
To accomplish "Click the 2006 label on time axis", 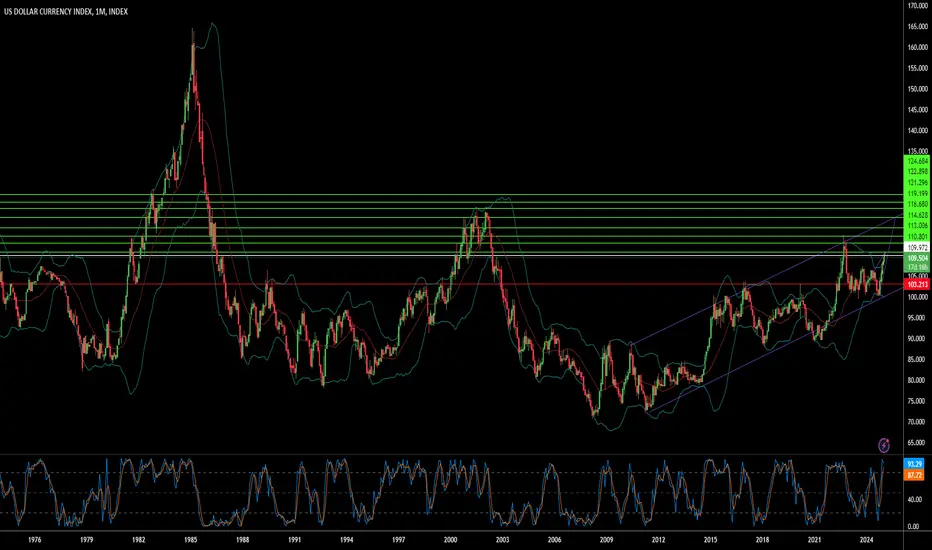I will tap(555, 540).
